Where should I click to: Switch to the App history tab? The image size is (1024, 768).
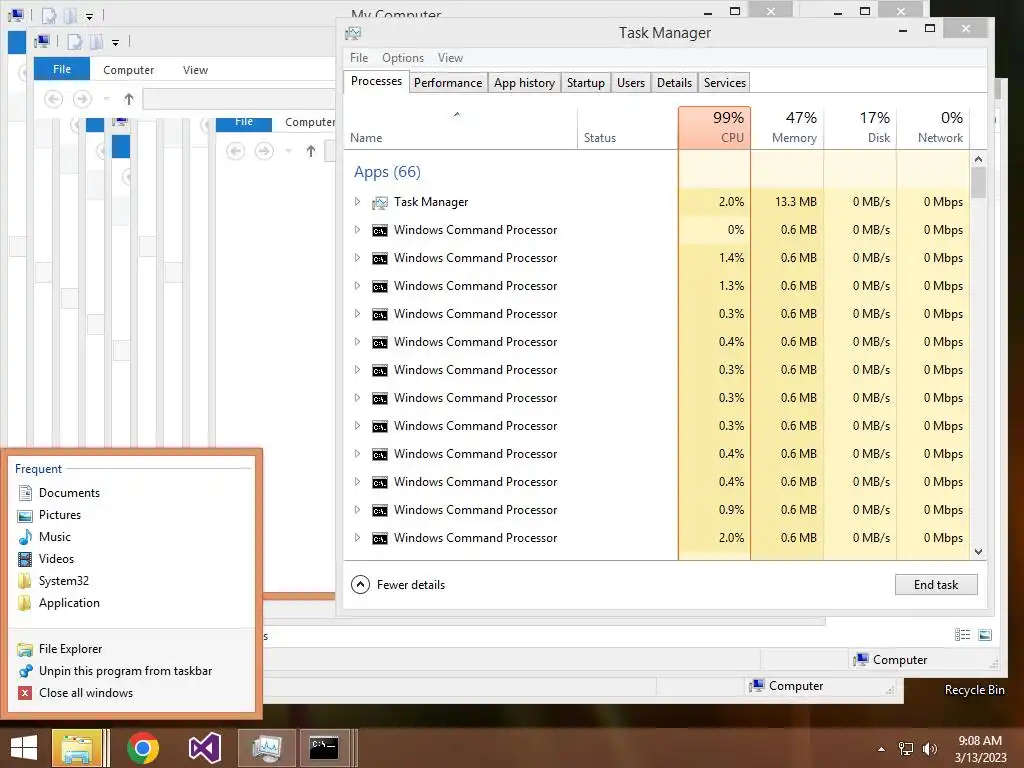pos(524,83)
